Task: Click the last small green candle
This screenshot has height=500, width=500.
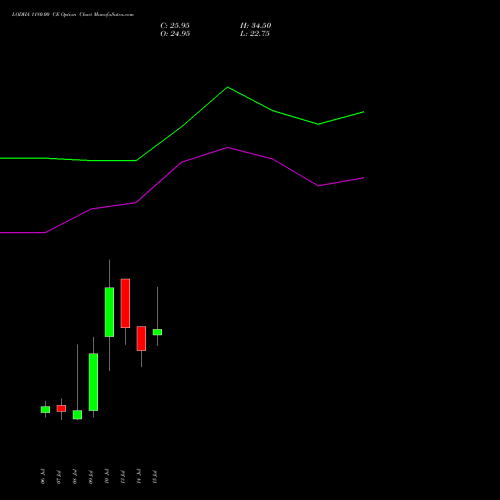Action: pyautogui.click(x=157, y=332)
